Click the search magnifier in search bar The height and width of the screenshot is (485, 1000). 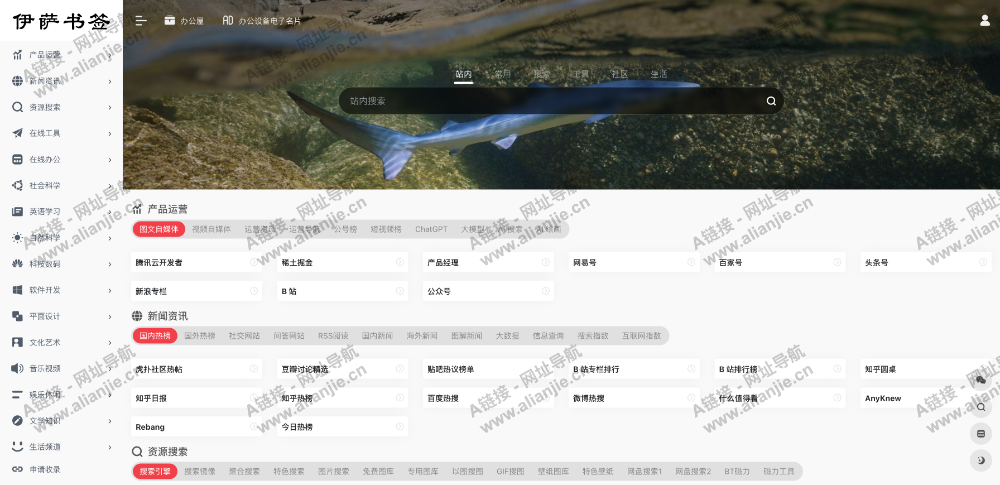(771, 101)
